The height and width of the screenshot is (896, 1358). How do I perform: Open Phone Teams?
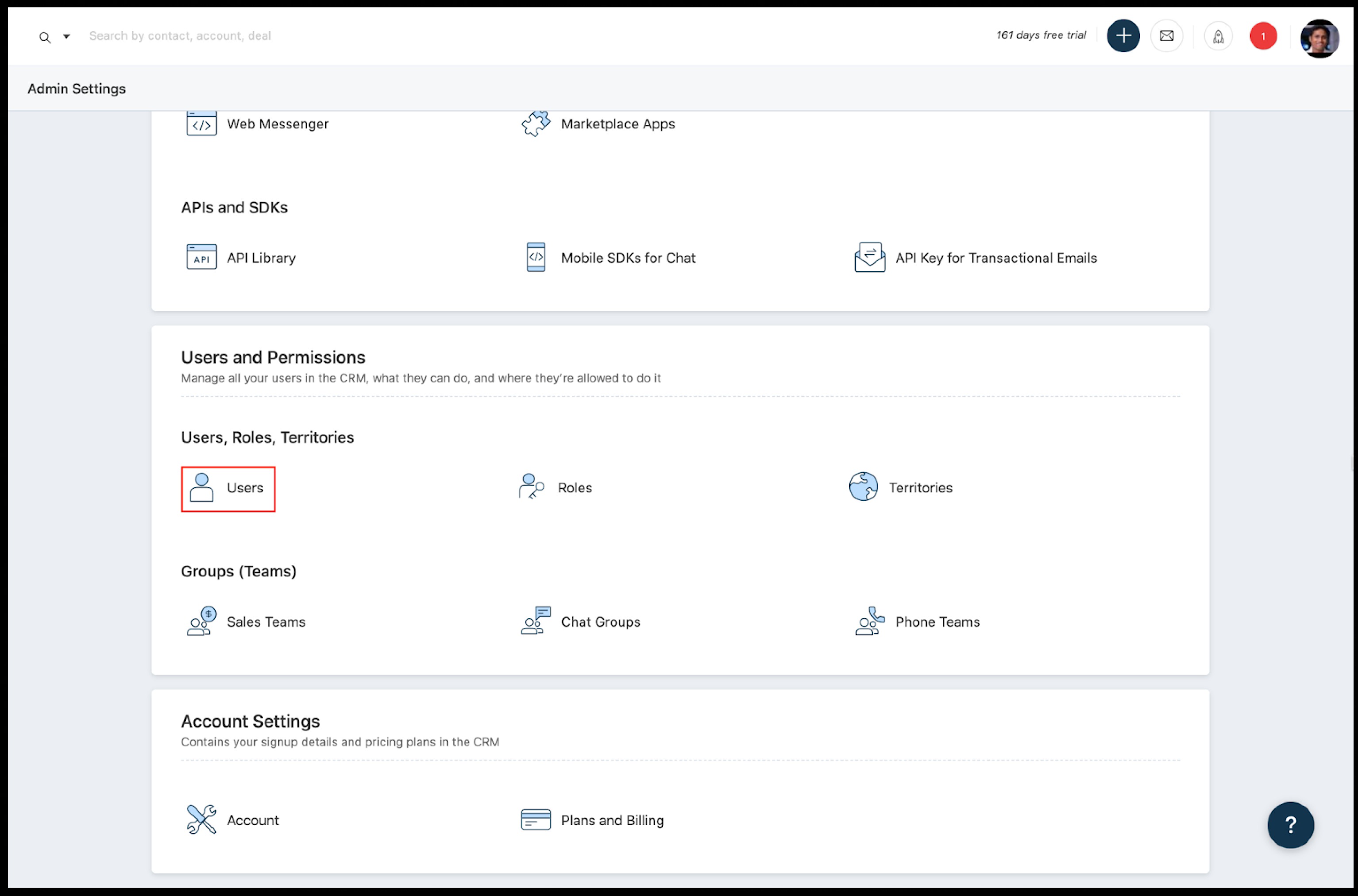coord(937,622)
